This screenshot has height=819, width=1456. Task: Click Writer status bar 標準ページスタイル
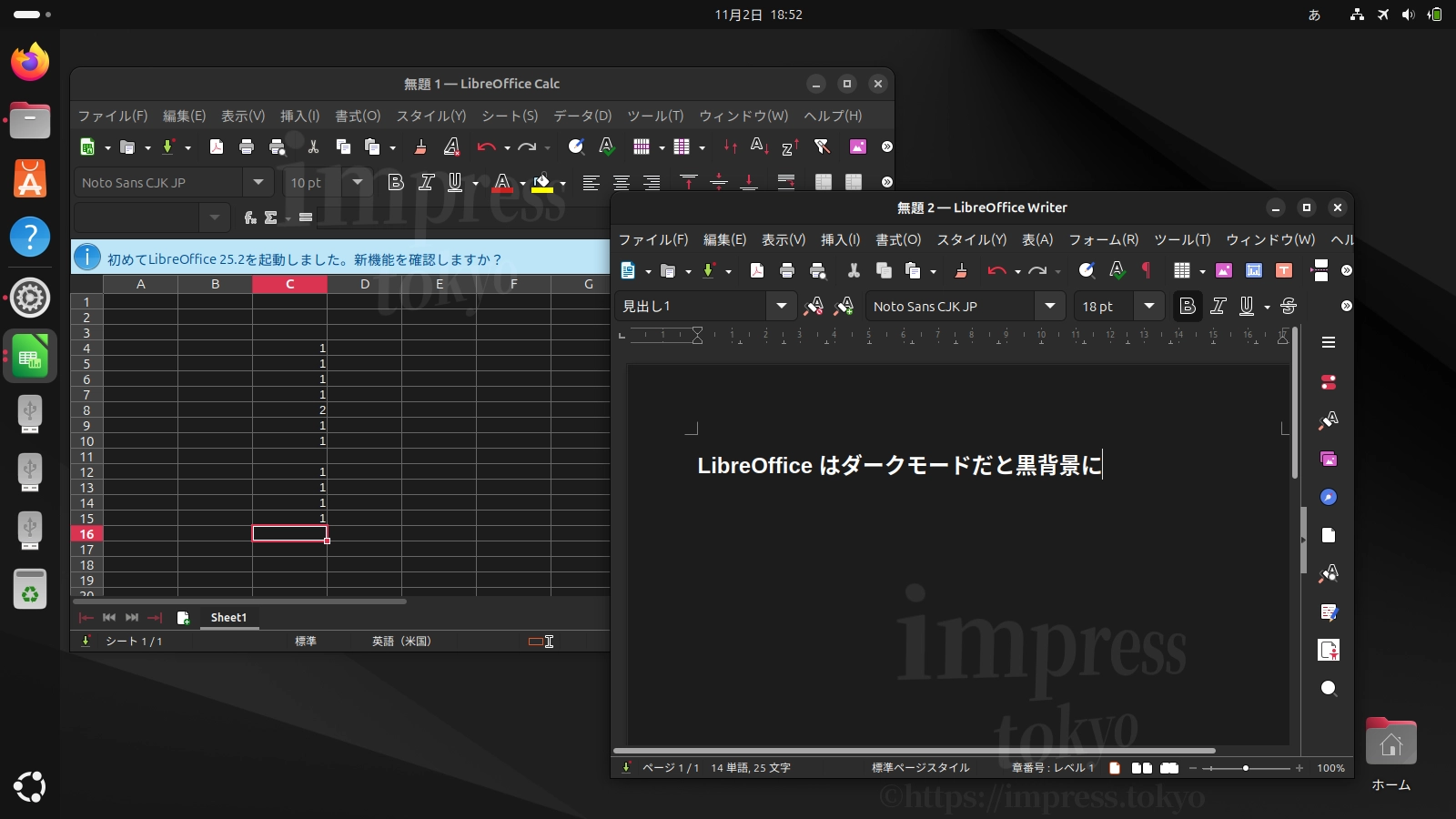click(921, 768)
